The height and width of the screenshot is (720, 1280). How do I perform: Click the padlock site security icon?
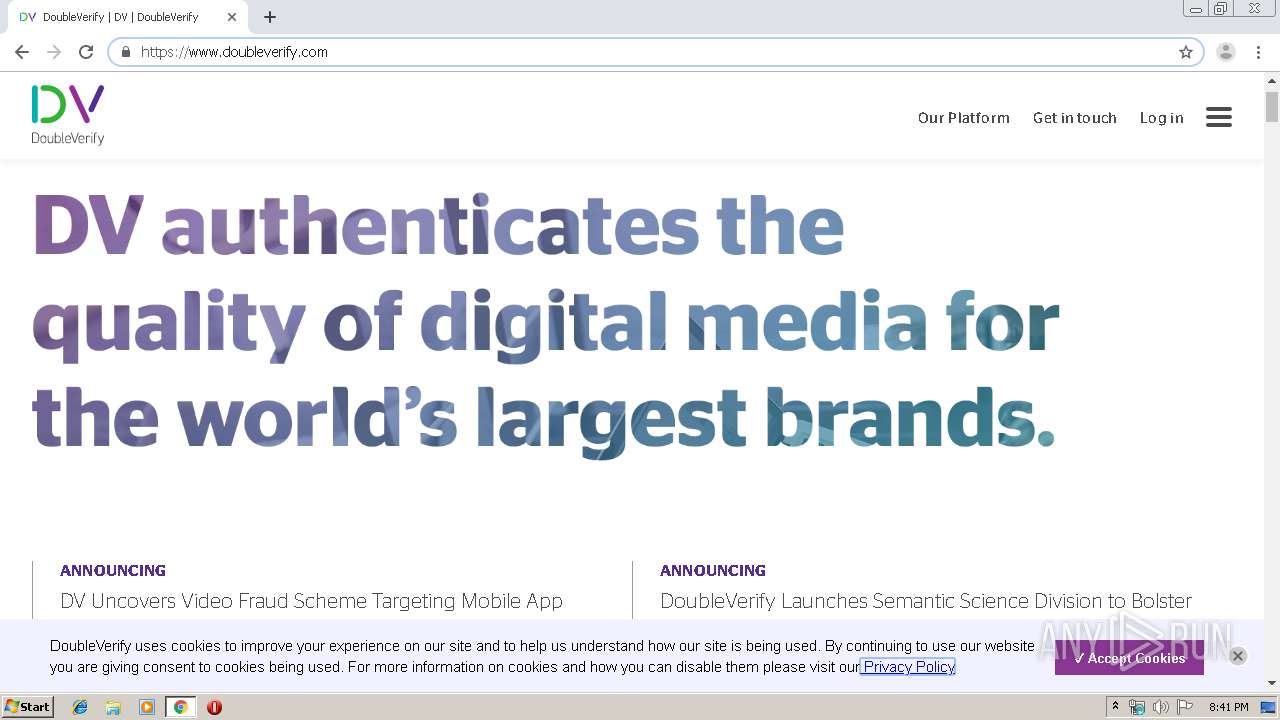(126, 52)
